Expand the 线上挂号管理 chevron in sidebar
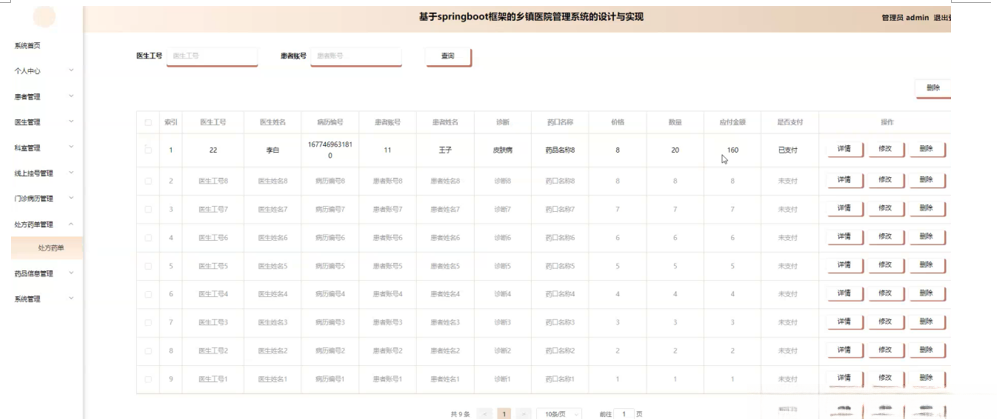 pos(71,172)
